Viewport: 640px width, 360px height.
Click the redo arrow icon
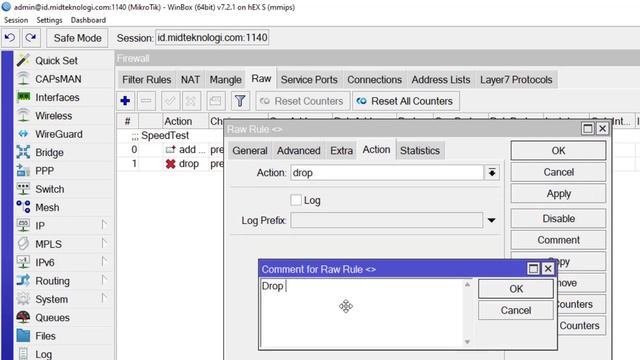pos(31,38)
